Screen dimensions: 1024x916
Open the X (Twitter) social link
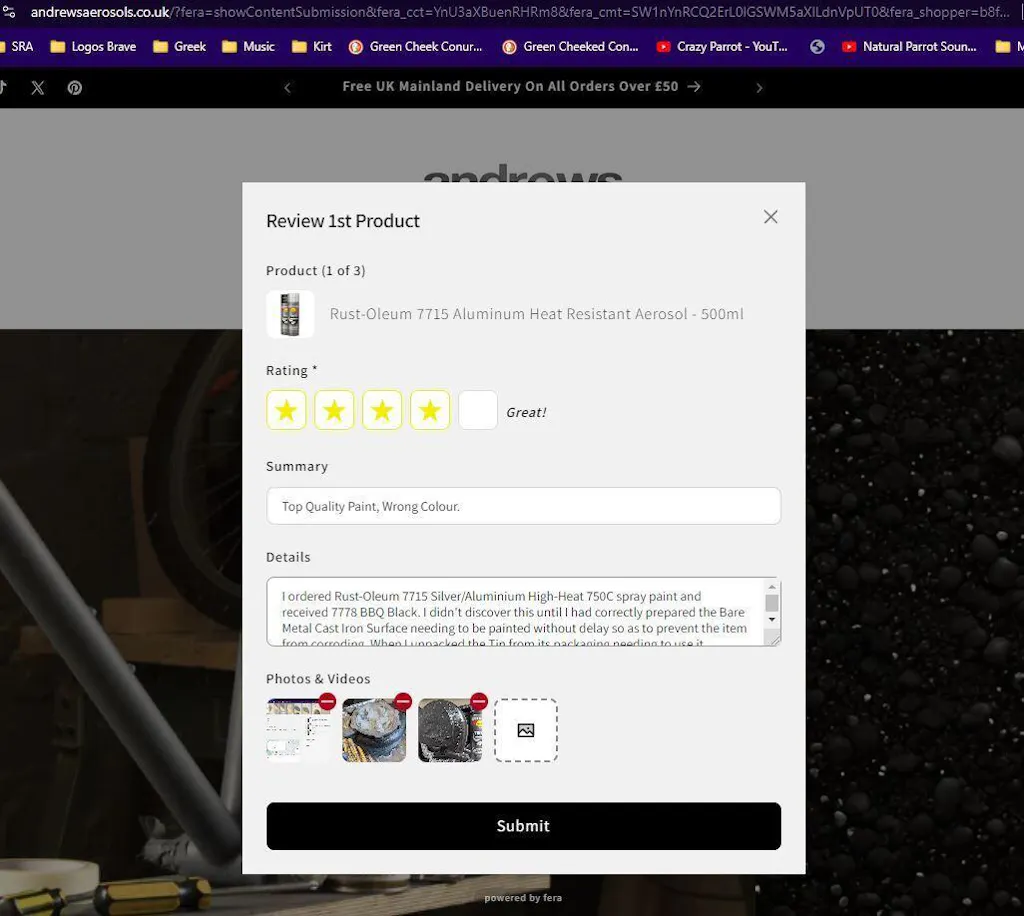tap(38, 88)
